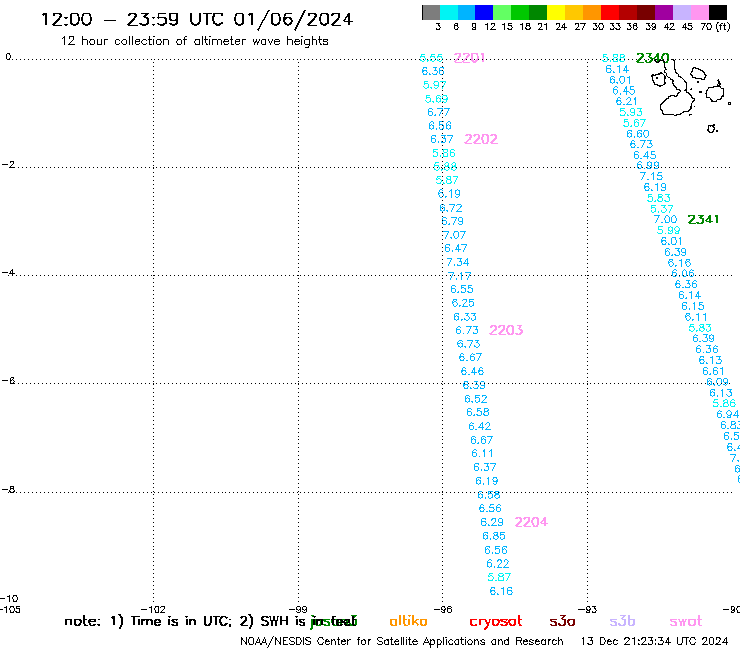
Task: Click the bright red swatch in the color scale
Action: click(x=609, y=12)
